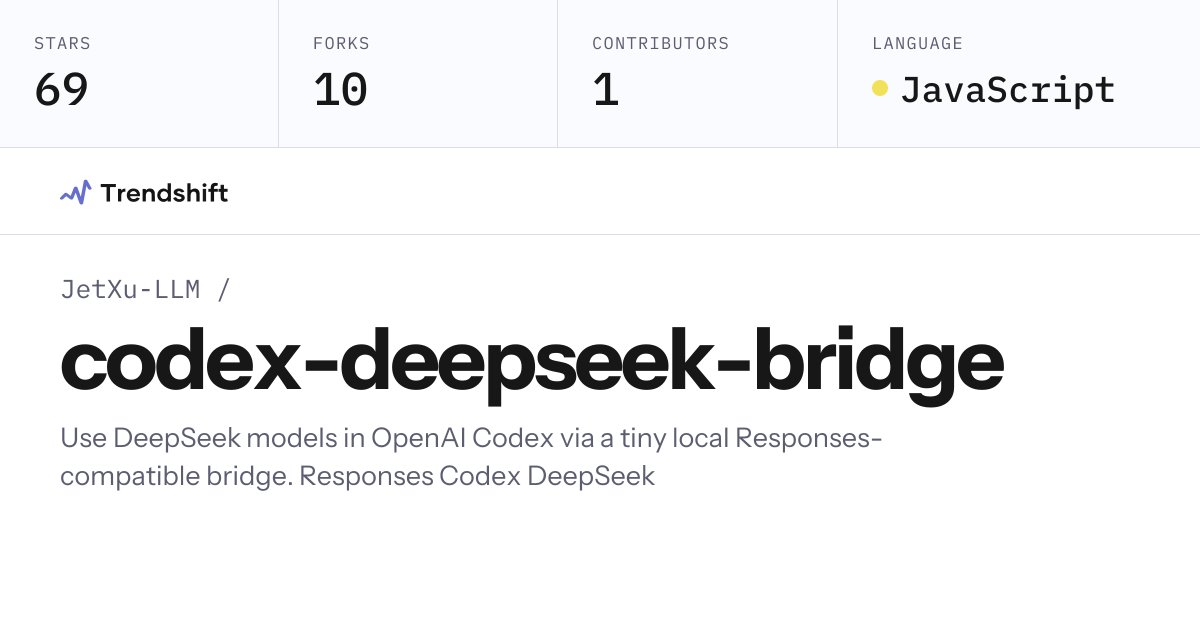Click the text 'compatible bridge. Responses Codex DeepSeek'

click(x=357, y=476)
